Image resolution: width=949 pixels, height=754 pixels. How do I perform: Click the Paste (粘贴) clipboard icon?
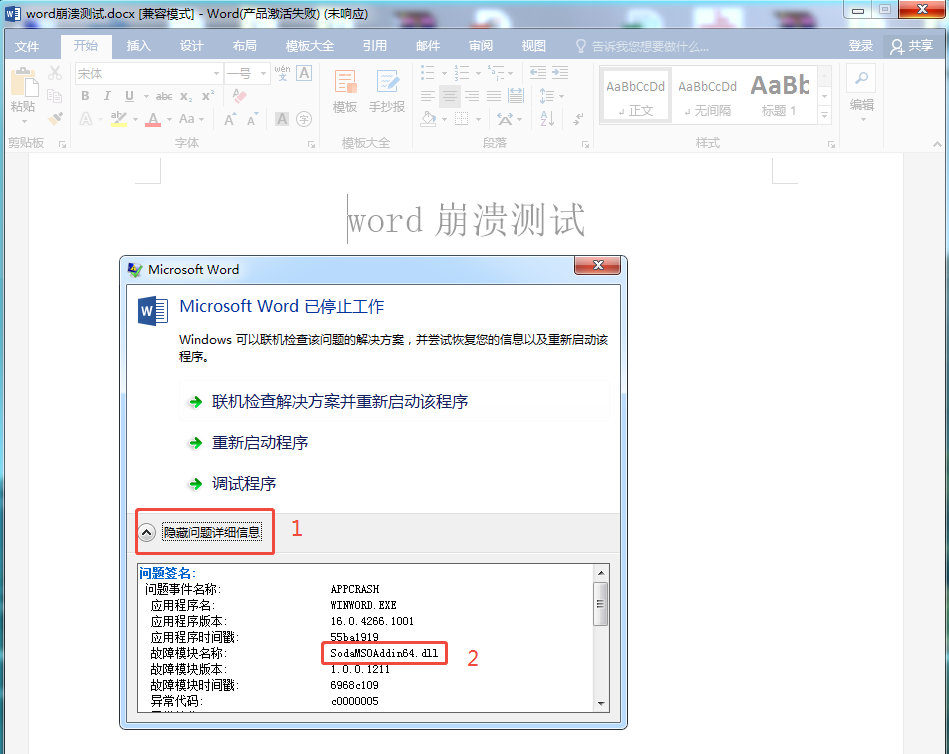(24, 82)
